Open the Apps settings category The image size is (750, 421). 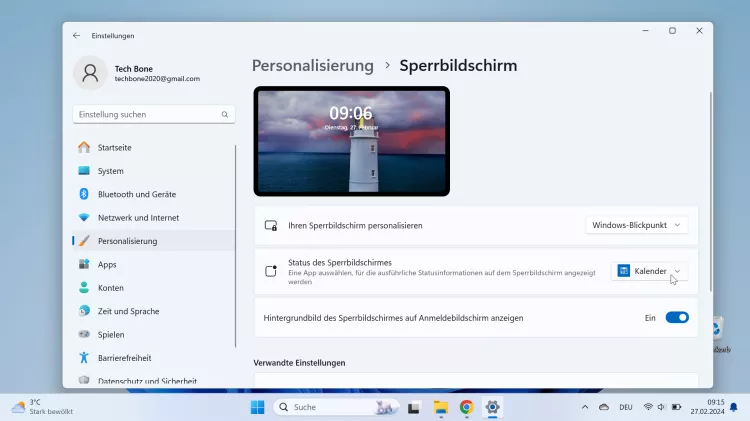click(x=154, y=264)
